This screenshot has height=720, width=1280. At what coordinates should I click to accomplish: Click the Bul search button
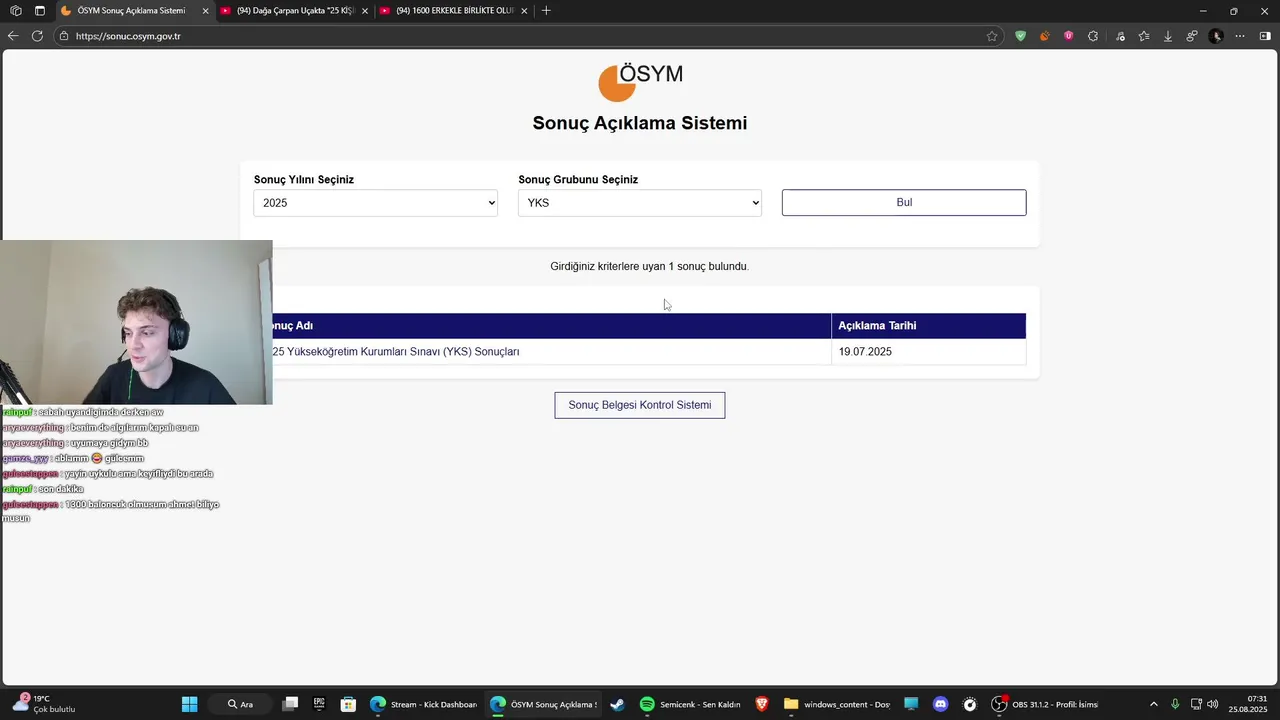coord(904,203)
